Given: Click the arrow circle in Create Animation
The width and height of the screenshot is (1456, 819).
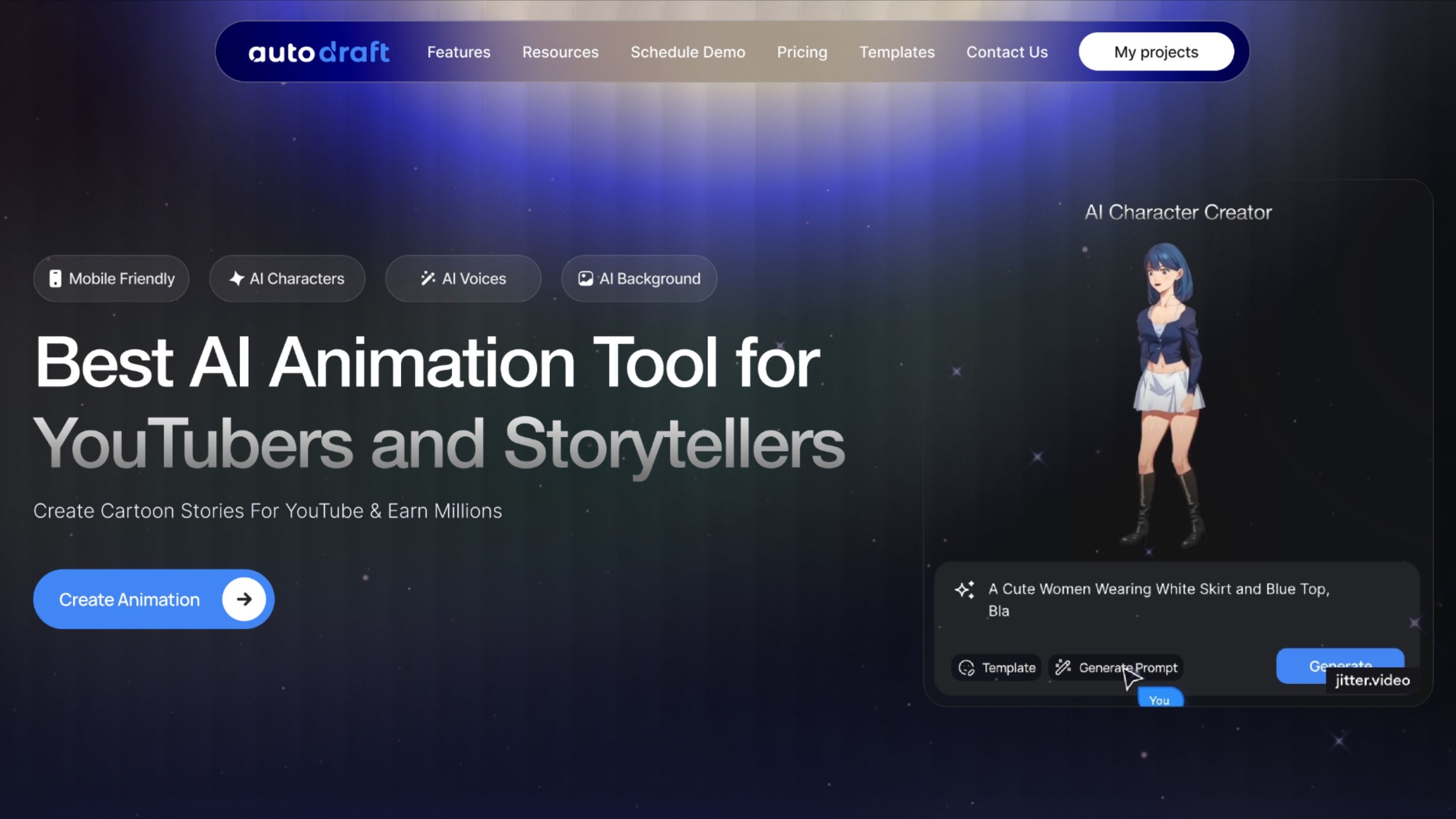Looking at the screenshot, I should click(244, 599).
